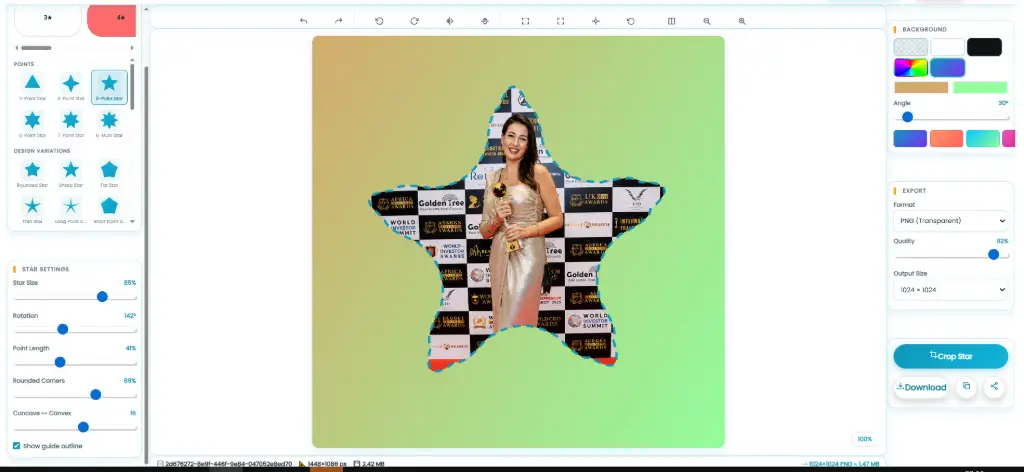This screenshot has width=1024, height=472.
Task: Select the 4-point star shape
Action: point(71,87)
